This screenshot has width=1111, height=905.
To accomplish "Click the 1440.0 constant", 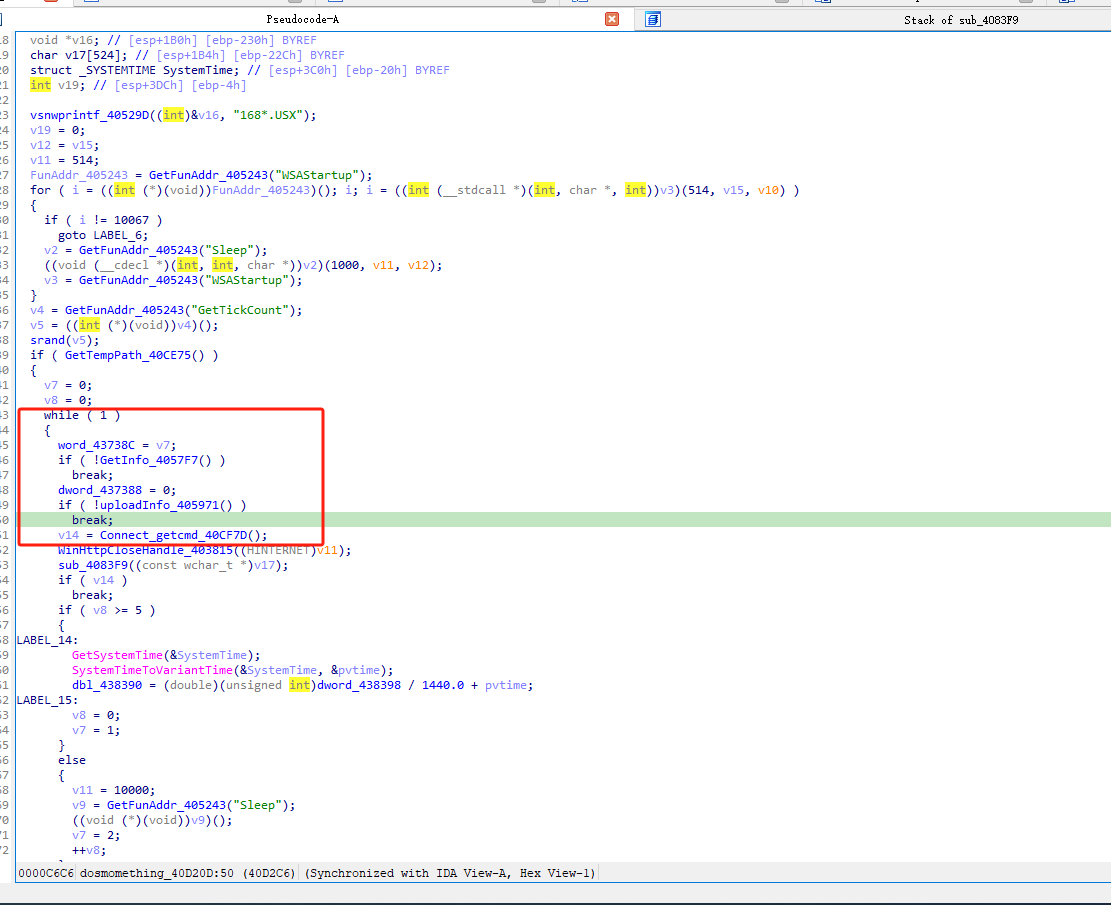I will click(x=443, y=685).
